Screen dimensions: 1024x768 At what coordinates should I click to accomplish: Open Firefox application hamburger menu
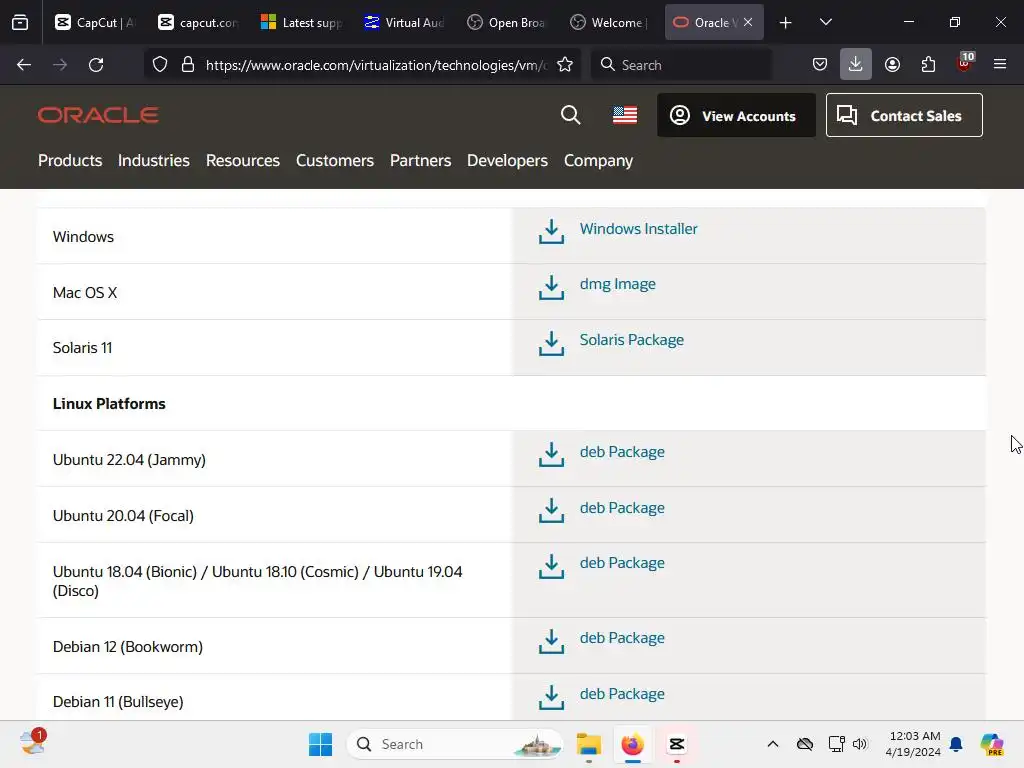coord(1000,64)
